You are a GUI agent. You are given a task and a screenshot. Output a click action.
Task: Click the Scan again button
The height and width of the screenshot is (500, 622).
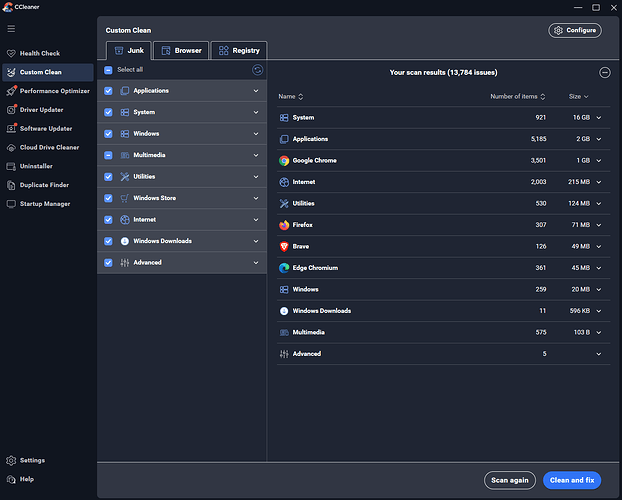point(510,480)
